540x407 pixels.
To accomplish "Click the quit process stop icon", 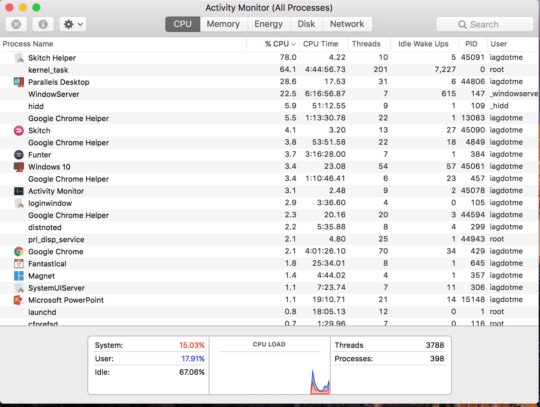I will 16,24.
